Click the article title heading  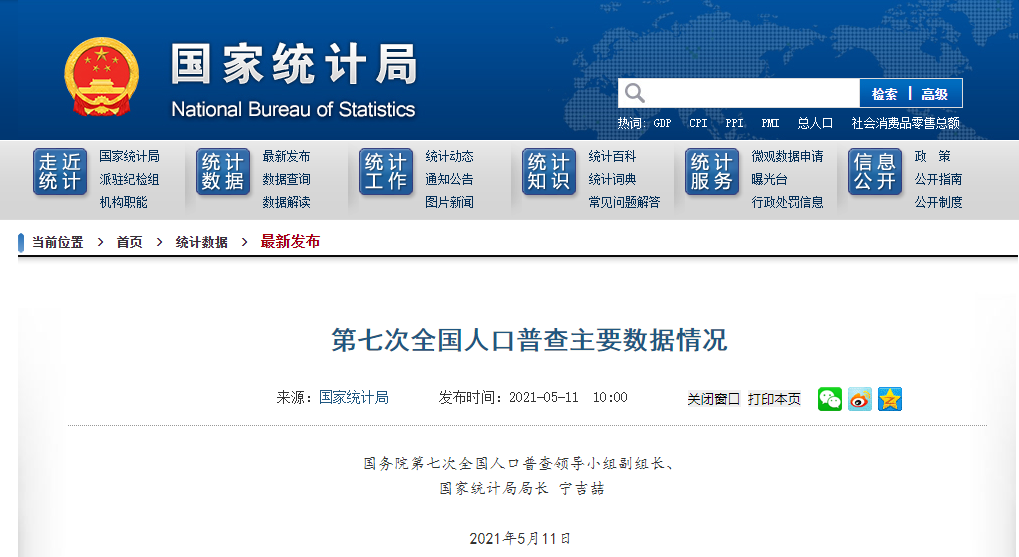(x=529, y=340)
